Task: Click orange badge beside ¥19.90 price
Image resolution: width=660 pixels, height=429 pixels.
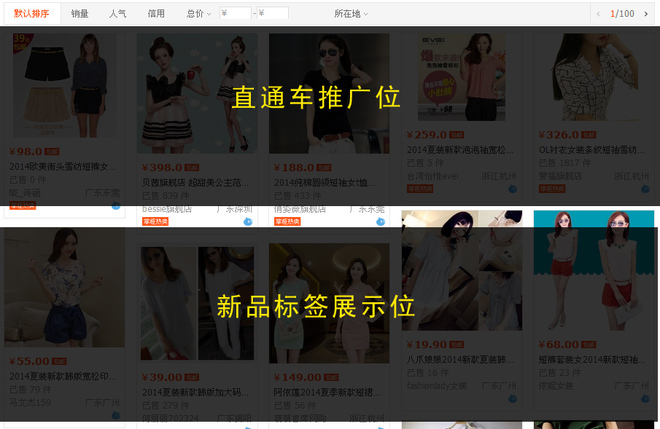Action: click(x=457, y=344)
